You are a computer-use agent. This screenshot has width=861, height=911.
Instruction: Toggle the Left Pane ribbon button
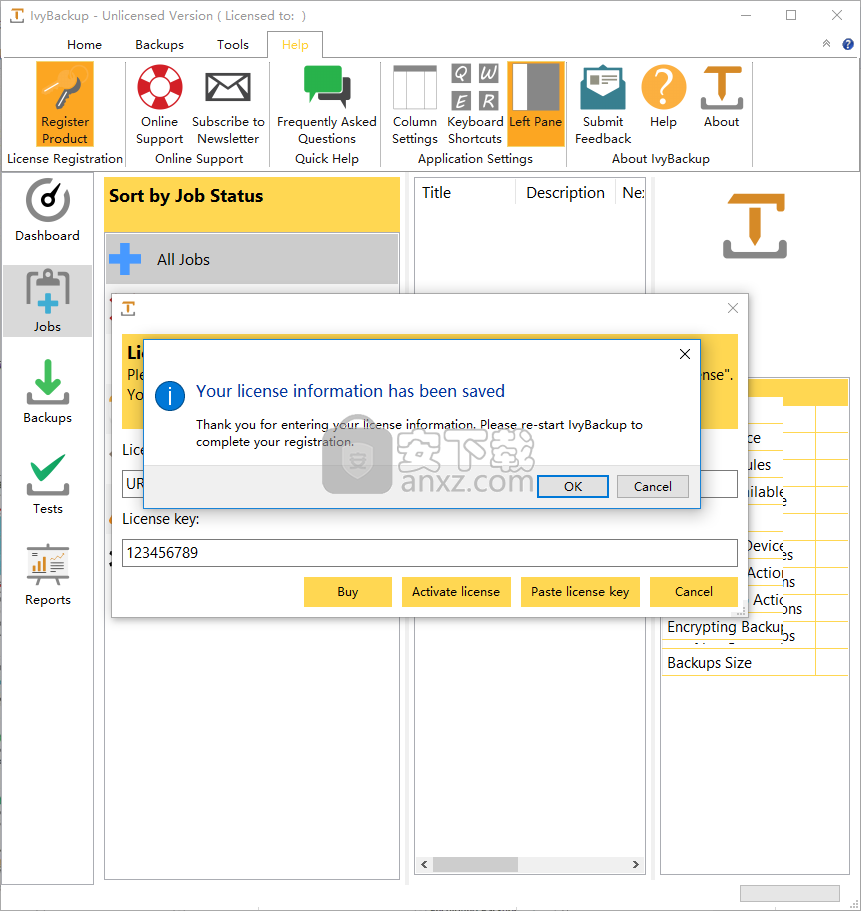536,103
